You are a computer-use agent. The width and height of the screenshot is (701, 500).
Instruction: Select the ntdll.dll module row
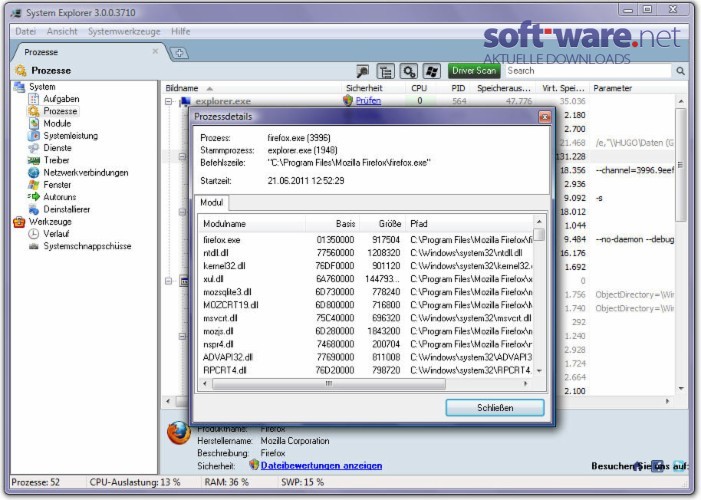(x=367, y=253)
